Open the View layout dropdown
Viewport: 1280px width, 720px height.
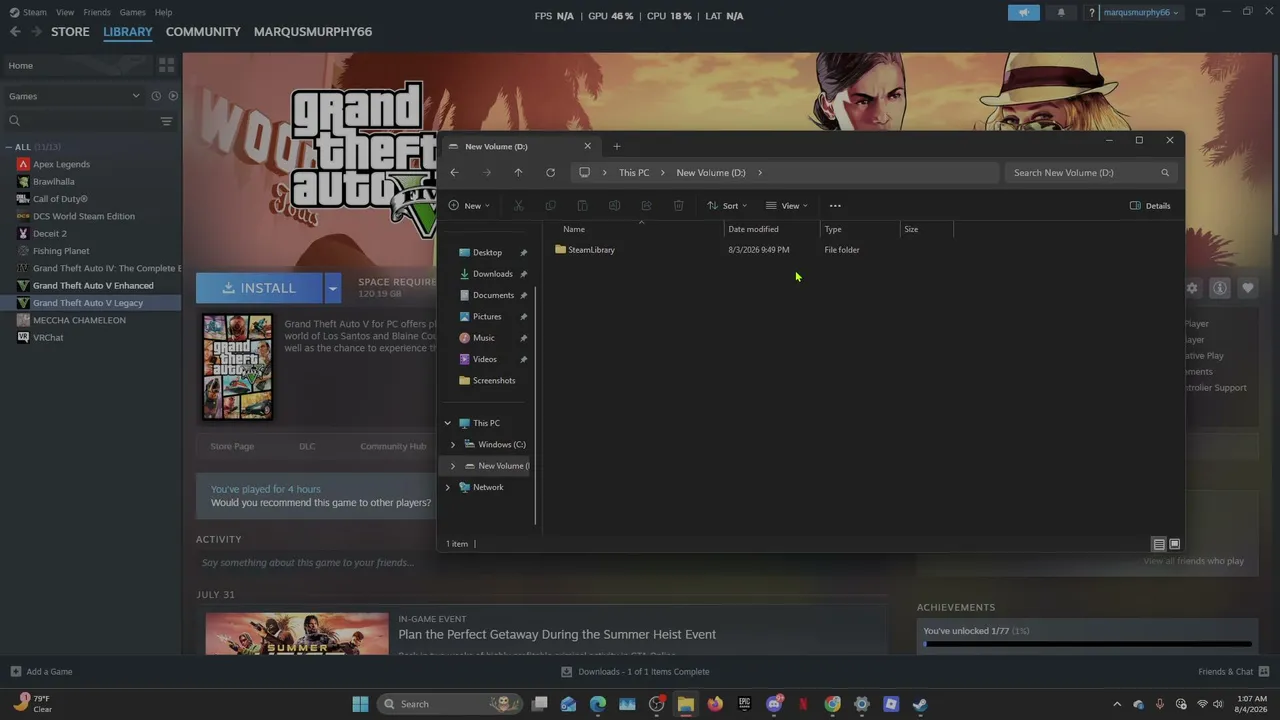[786, 206]
